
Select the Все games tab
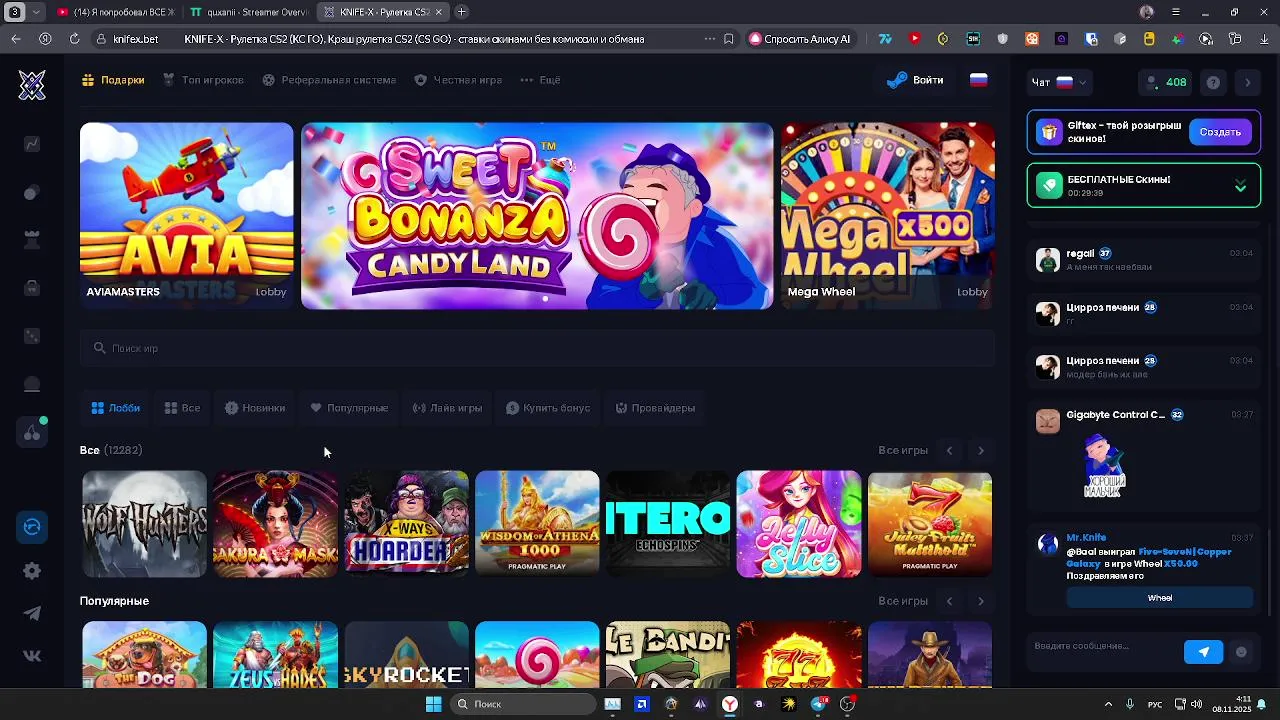point(182,408)
